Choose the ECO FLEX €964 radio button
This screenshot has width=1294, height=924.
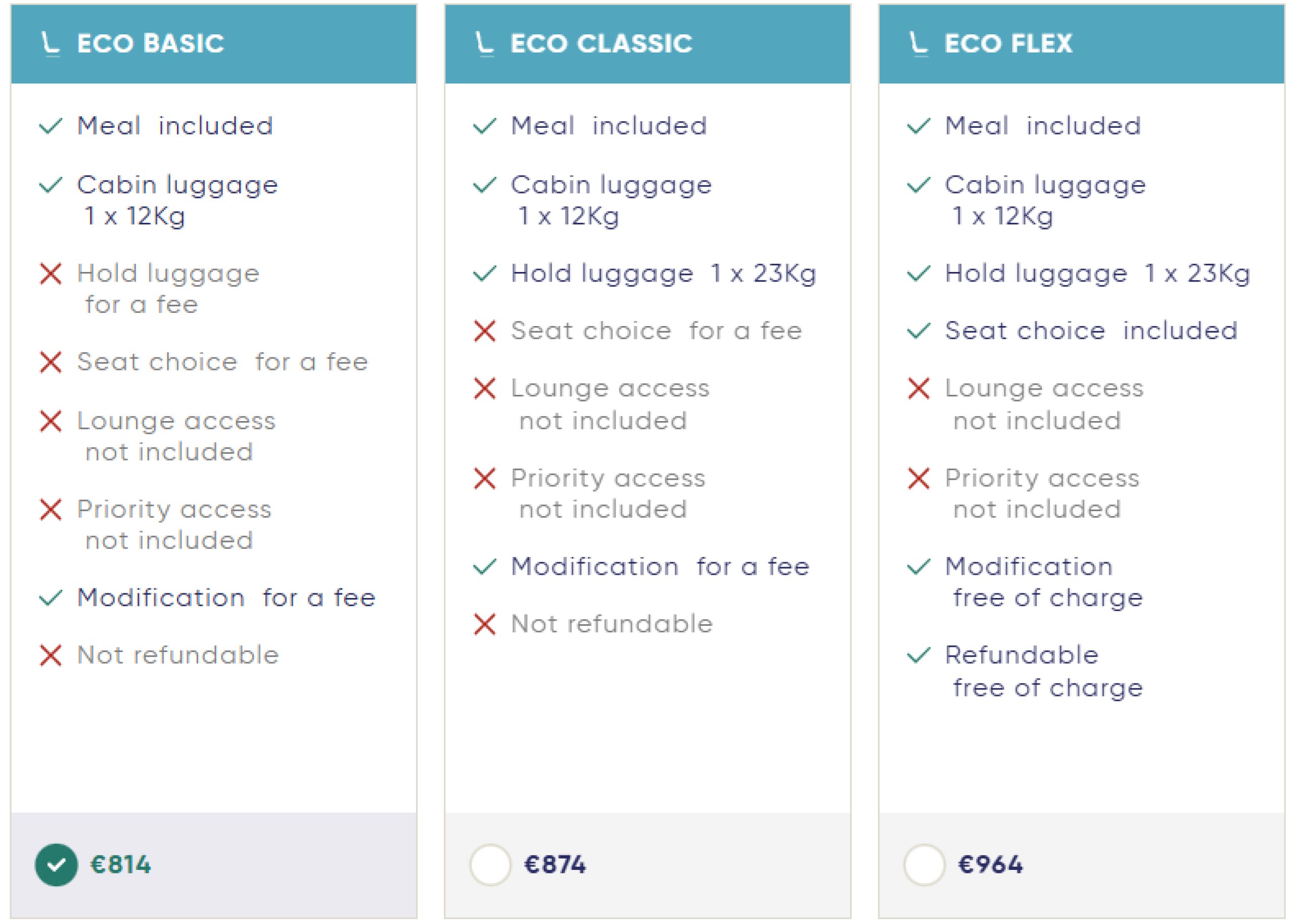[x=923, y=864]
